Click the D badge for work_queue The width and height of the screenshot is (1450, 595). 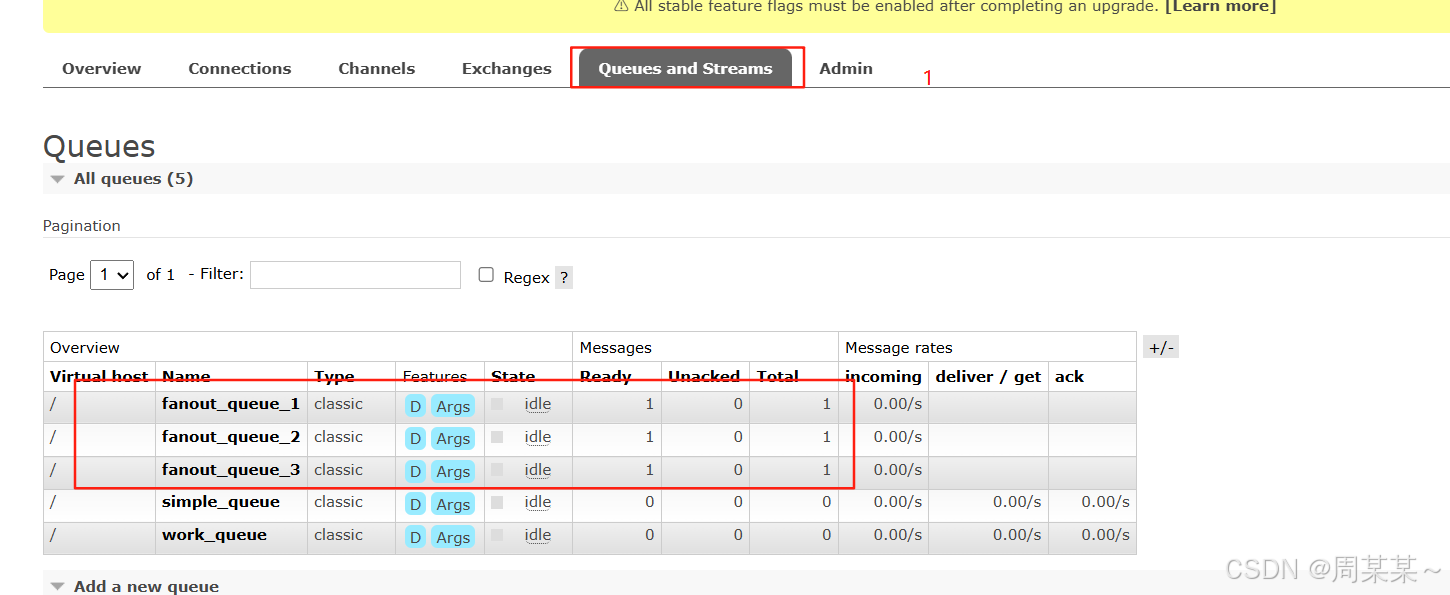click(x=415, y=537)
